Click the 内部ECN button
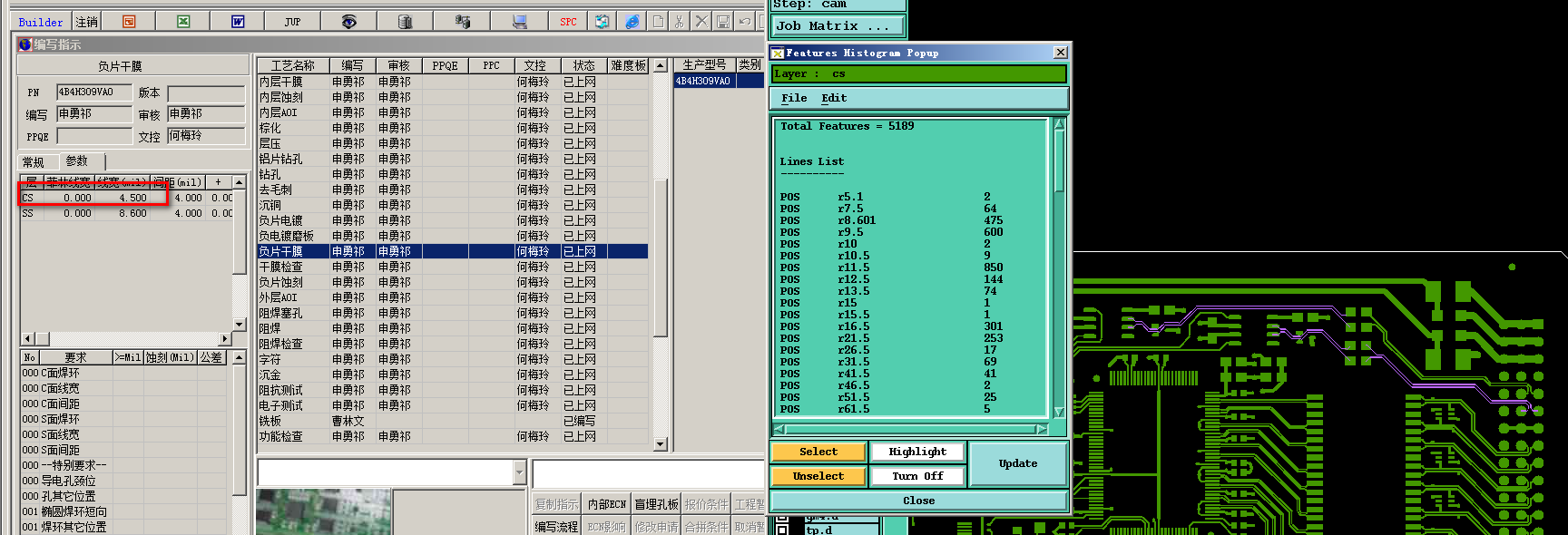 coord(607,504)
